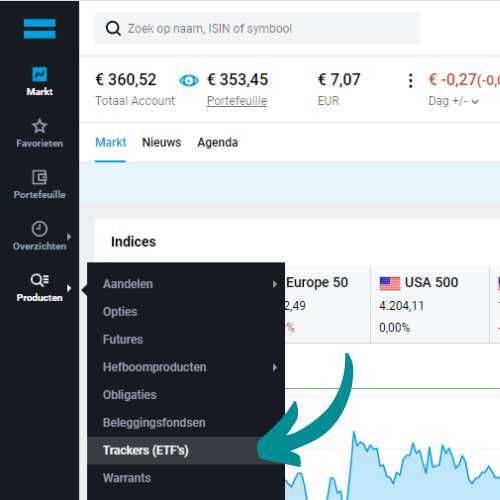Click the magnifier icon in the search bar

(x=113, y=29)
